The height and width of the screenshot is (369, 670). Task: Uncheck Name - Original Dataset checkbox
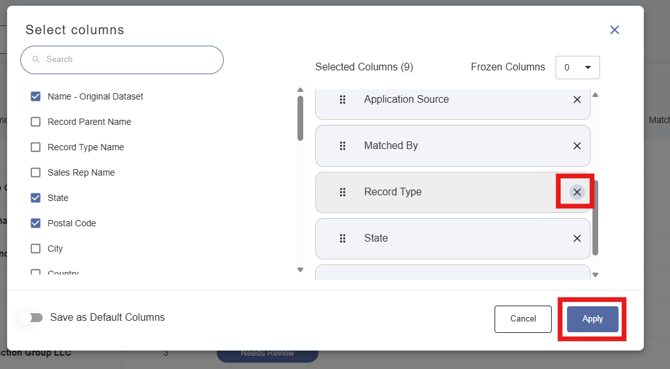click(35, 97)
